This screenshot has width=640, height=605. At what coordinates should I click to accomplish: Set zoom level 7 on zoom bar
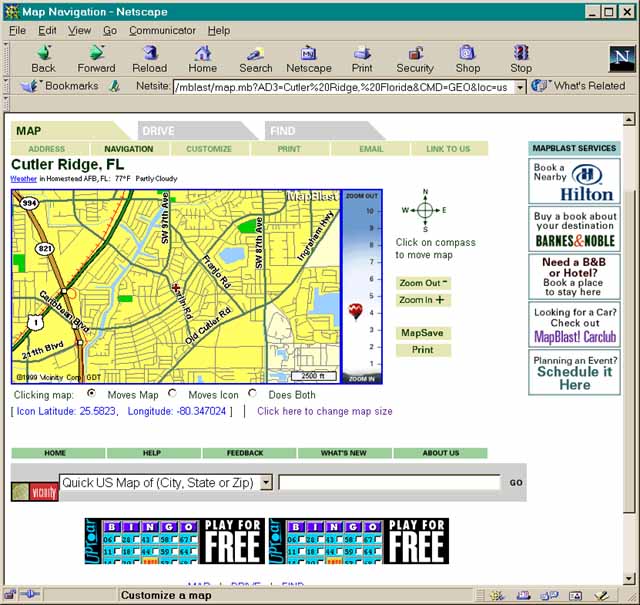[x=371, y=262]
